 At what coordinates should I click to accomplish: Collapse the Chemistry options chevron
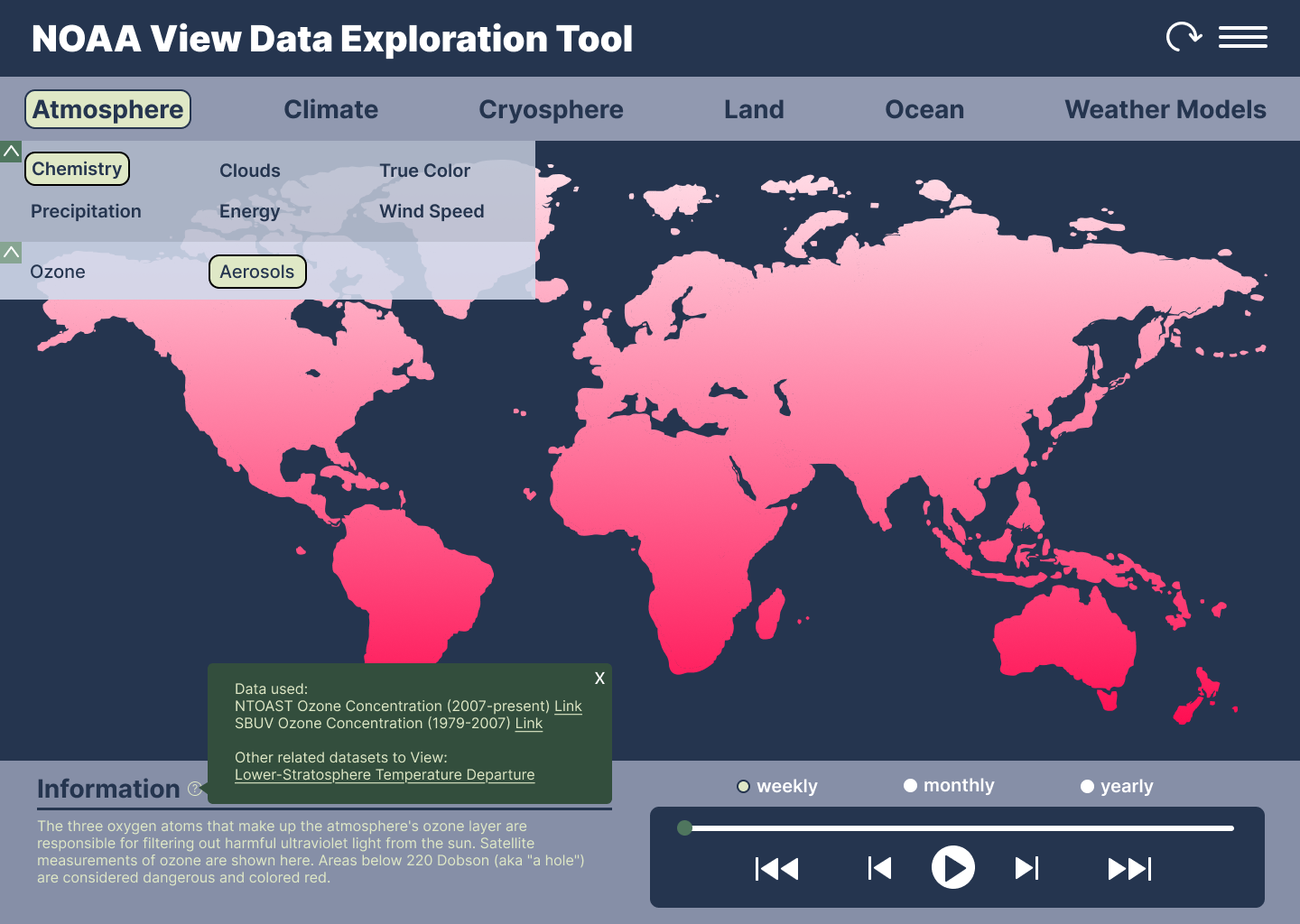pos(11,253)
